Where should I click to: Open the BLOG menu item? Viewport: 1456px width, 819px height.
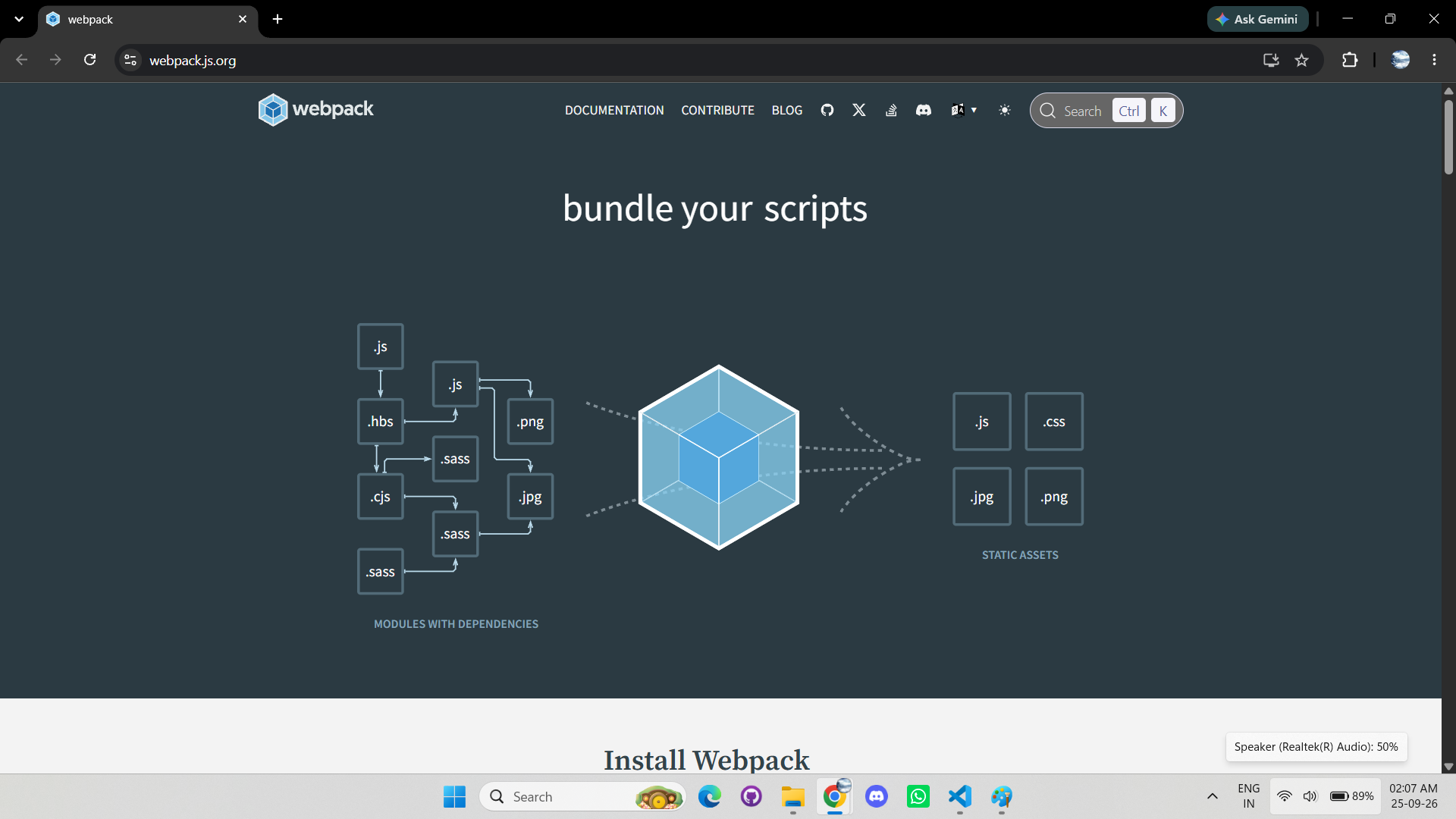pos(787,111)
